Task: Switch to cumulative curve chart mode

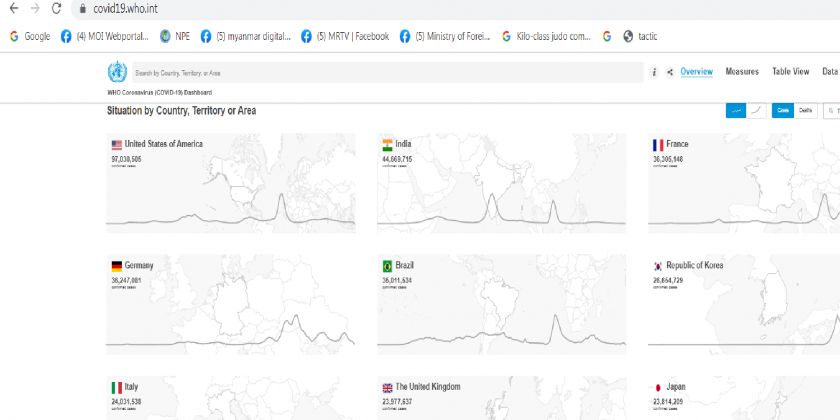Action: click(757, 110)
